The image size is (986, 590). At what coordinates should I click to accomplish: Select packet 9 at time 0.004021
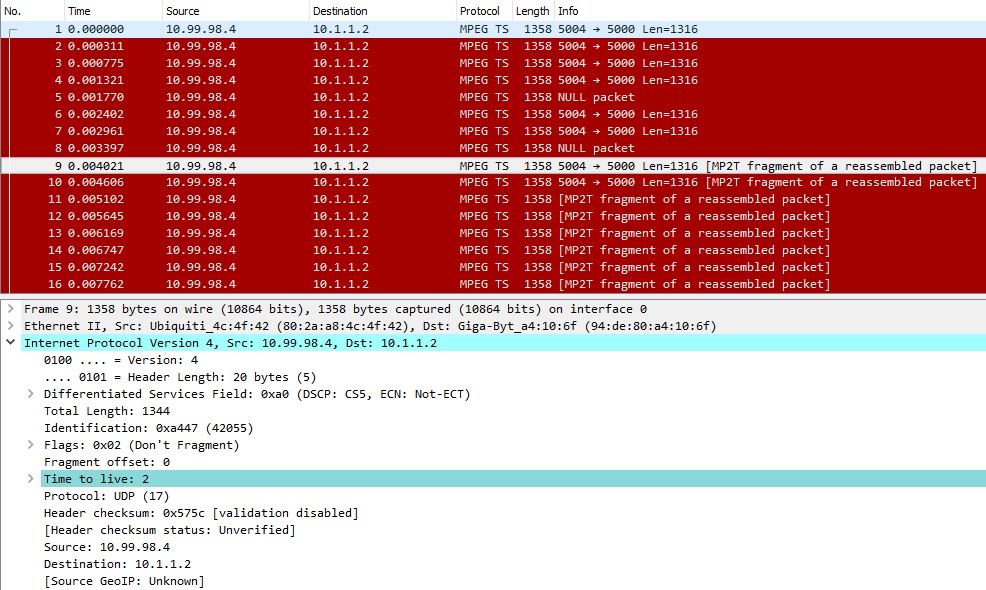pyautogui.click(x=493, y=165)
